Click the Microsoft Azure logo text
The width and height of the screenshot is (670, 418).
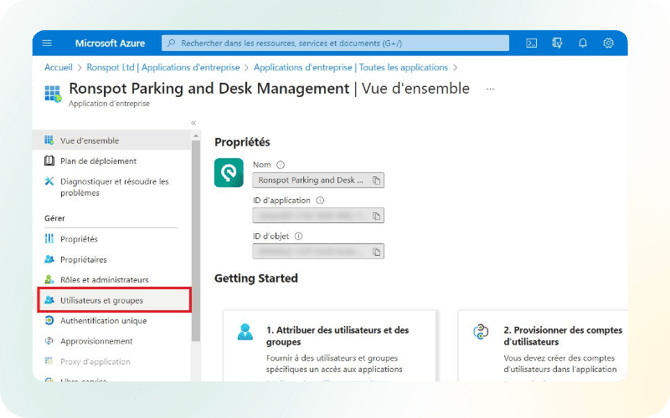point(110,43)
